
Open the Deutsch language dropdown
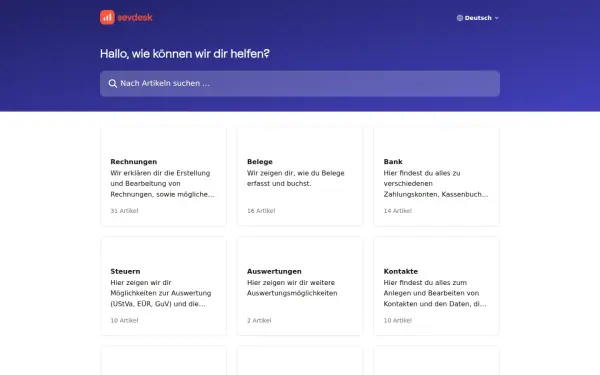(x=478, y=18)
